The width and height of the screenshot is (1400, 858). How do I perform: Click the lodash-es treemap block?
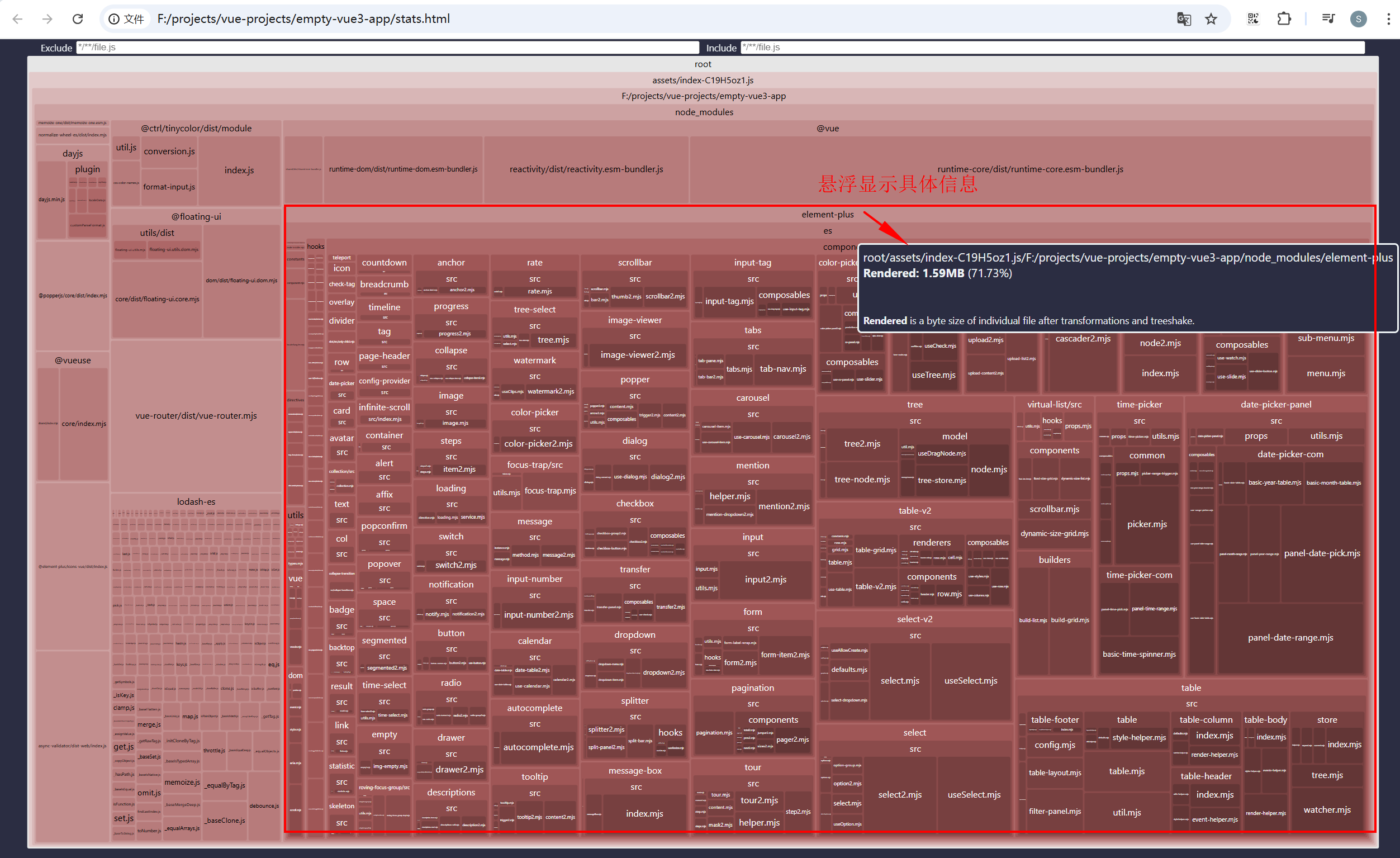tap(196, 501)
